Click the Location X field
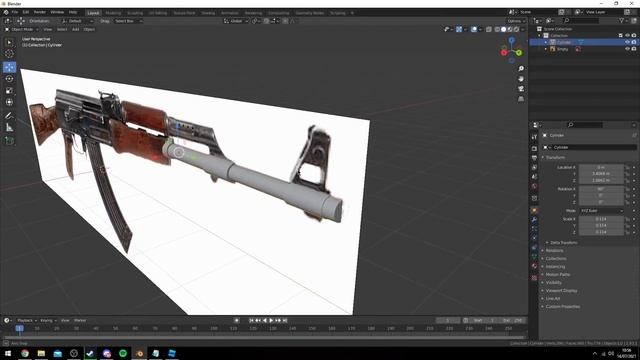640x360 pixels. coord(602,167)
